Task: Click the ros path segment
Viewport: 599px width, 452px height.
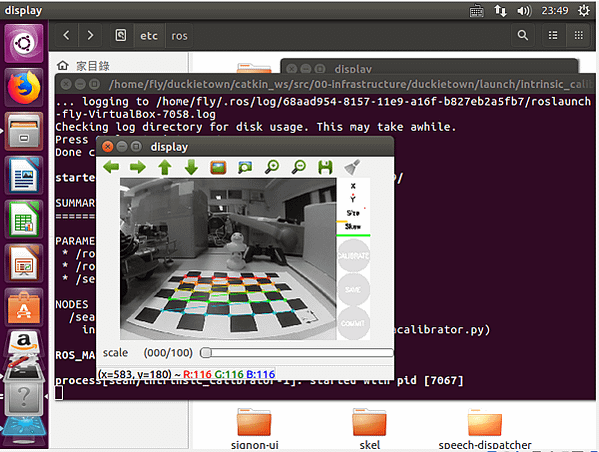Action: click(179, 36)
